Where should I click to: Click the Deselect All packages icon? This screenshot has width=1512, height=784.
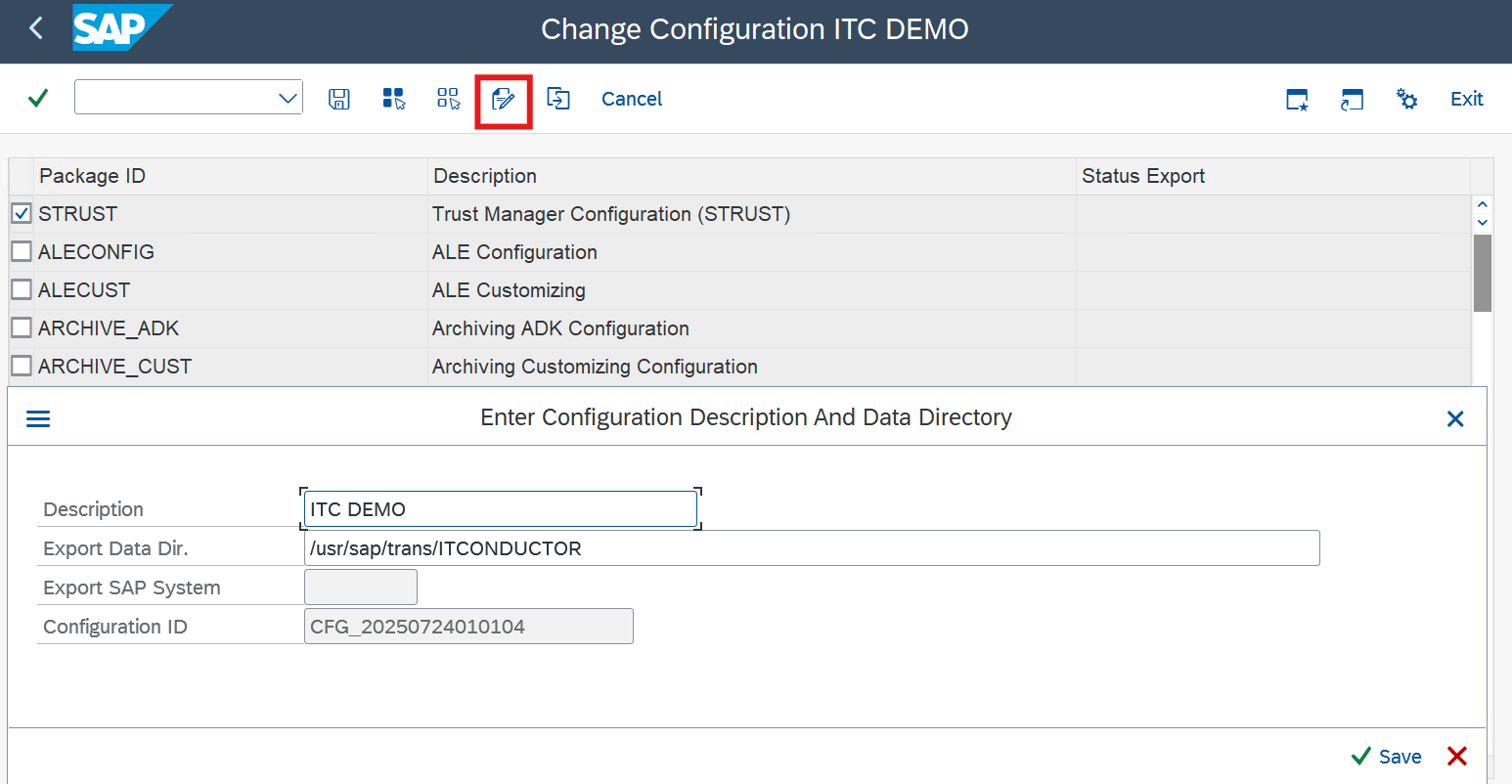coord(448,99)
